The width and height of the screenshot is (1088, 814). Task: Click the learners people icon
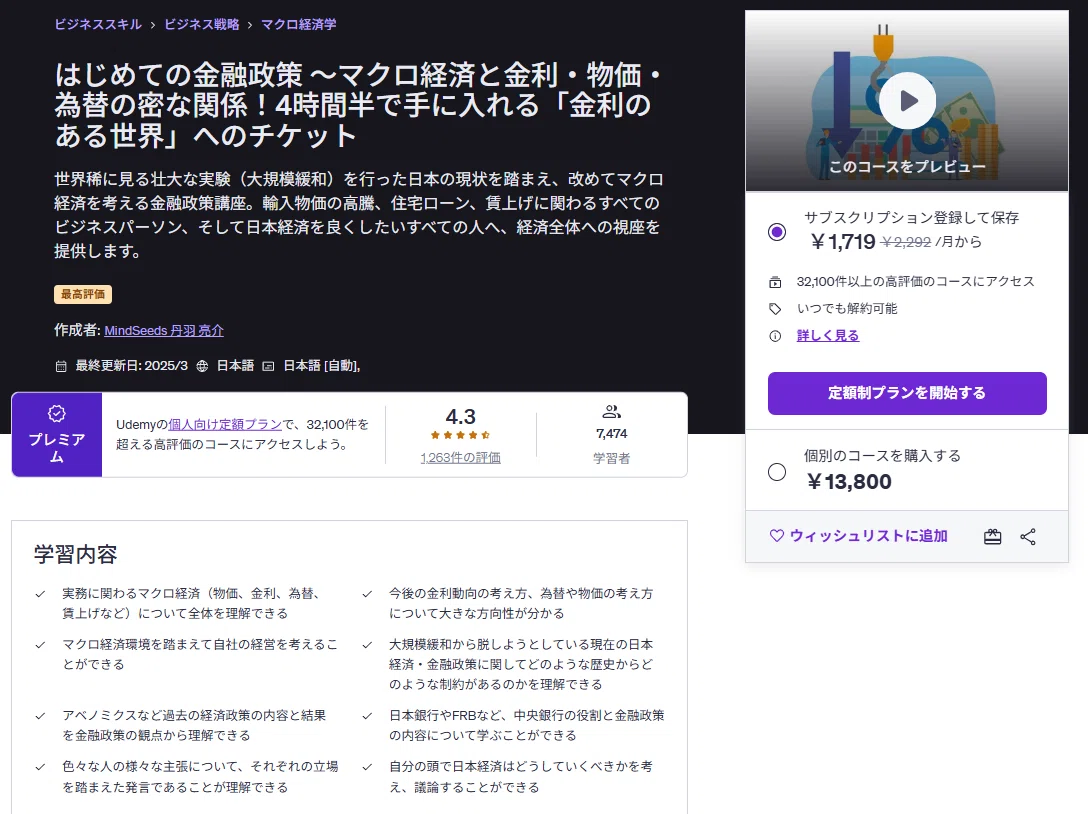click(611, 412)
